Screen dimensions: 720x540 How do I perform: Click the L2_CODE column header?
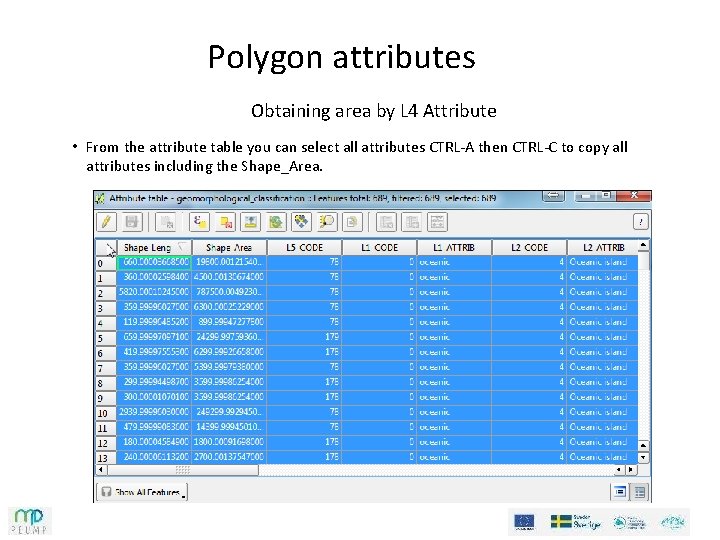529,248
